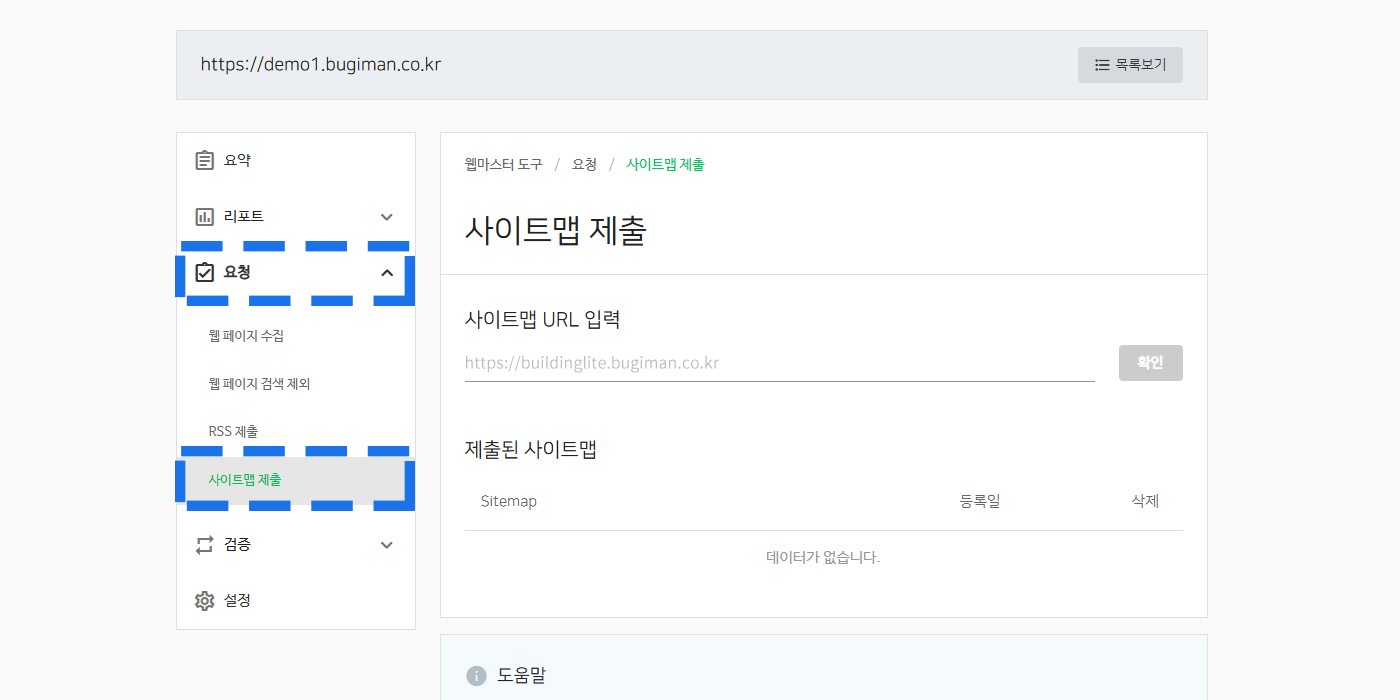
Task: Click the 등록일 column header
Action: [x=980, y=501]
